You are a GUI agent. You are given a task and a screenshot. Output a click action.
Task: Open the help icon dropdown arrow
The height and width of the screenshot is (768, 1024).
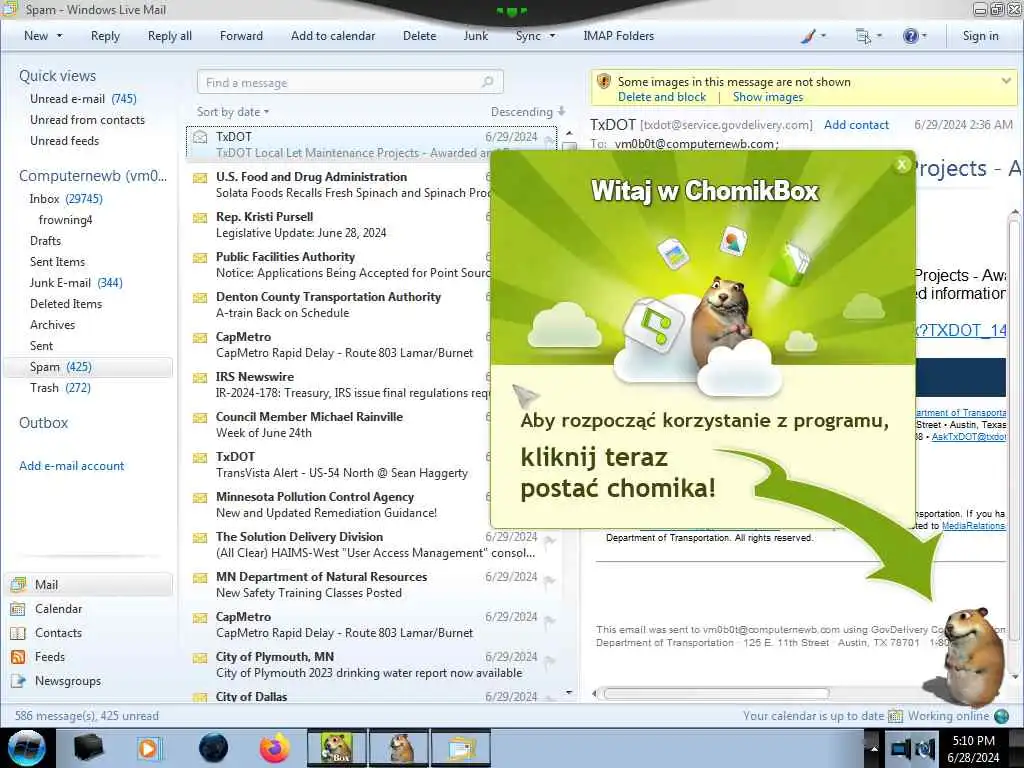pos(924,36)
